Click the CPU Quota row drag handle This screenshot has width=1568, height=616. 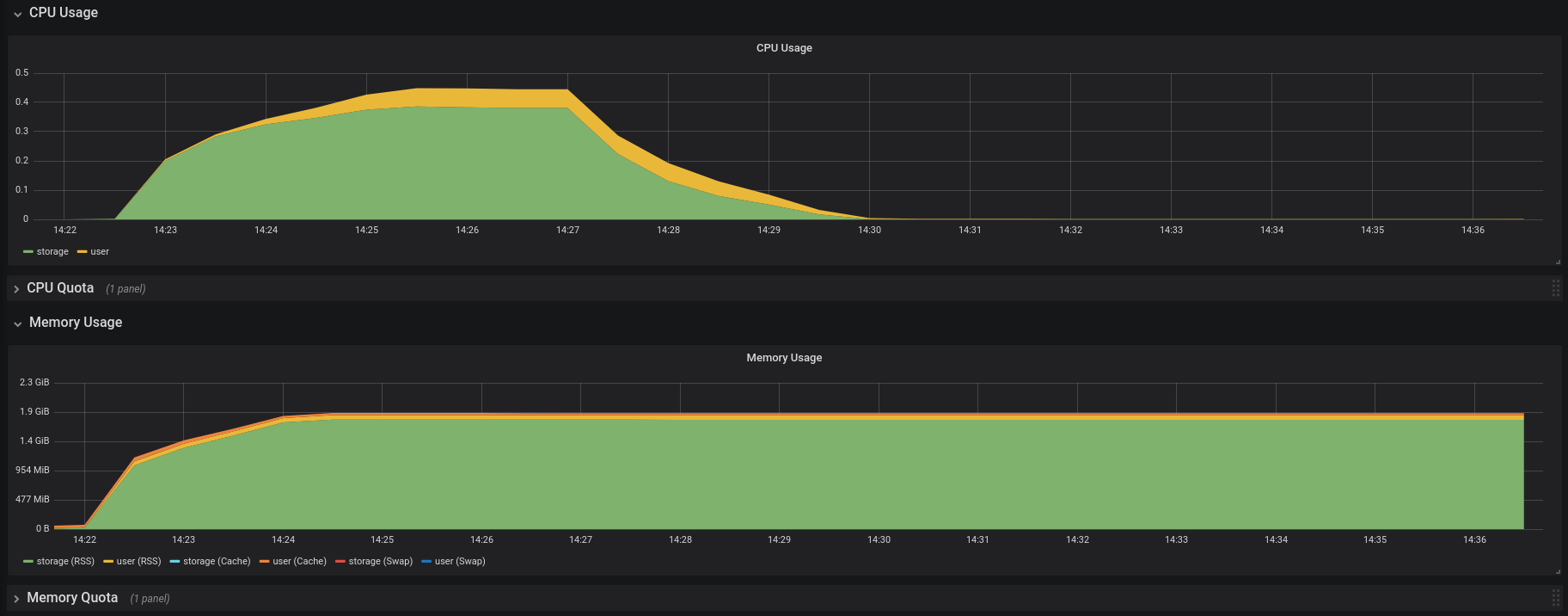(1556, 288)
